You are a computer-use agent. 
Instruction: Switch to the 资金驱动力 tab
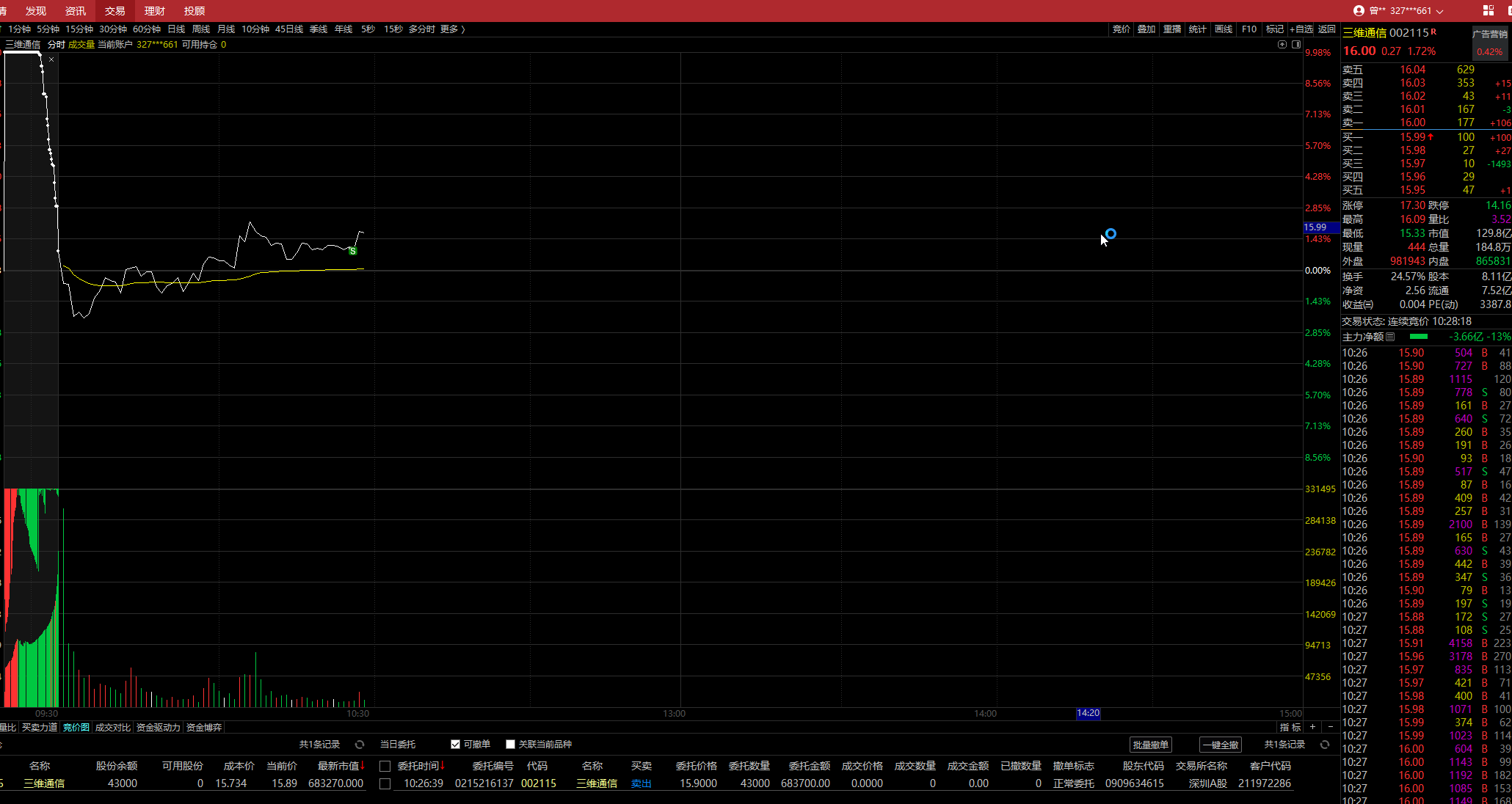tap(158, 728)
